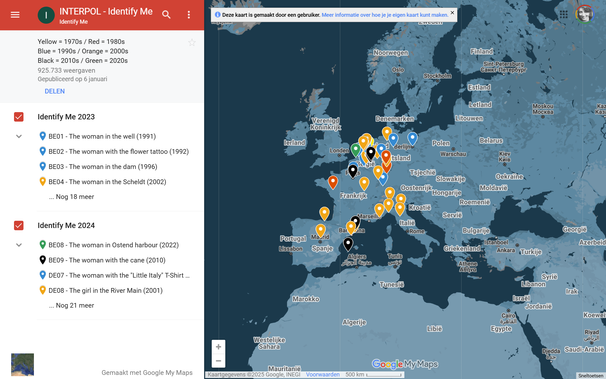
Task: Select BE02 - The woman with flower tattoo
Action: click(118, 151)
